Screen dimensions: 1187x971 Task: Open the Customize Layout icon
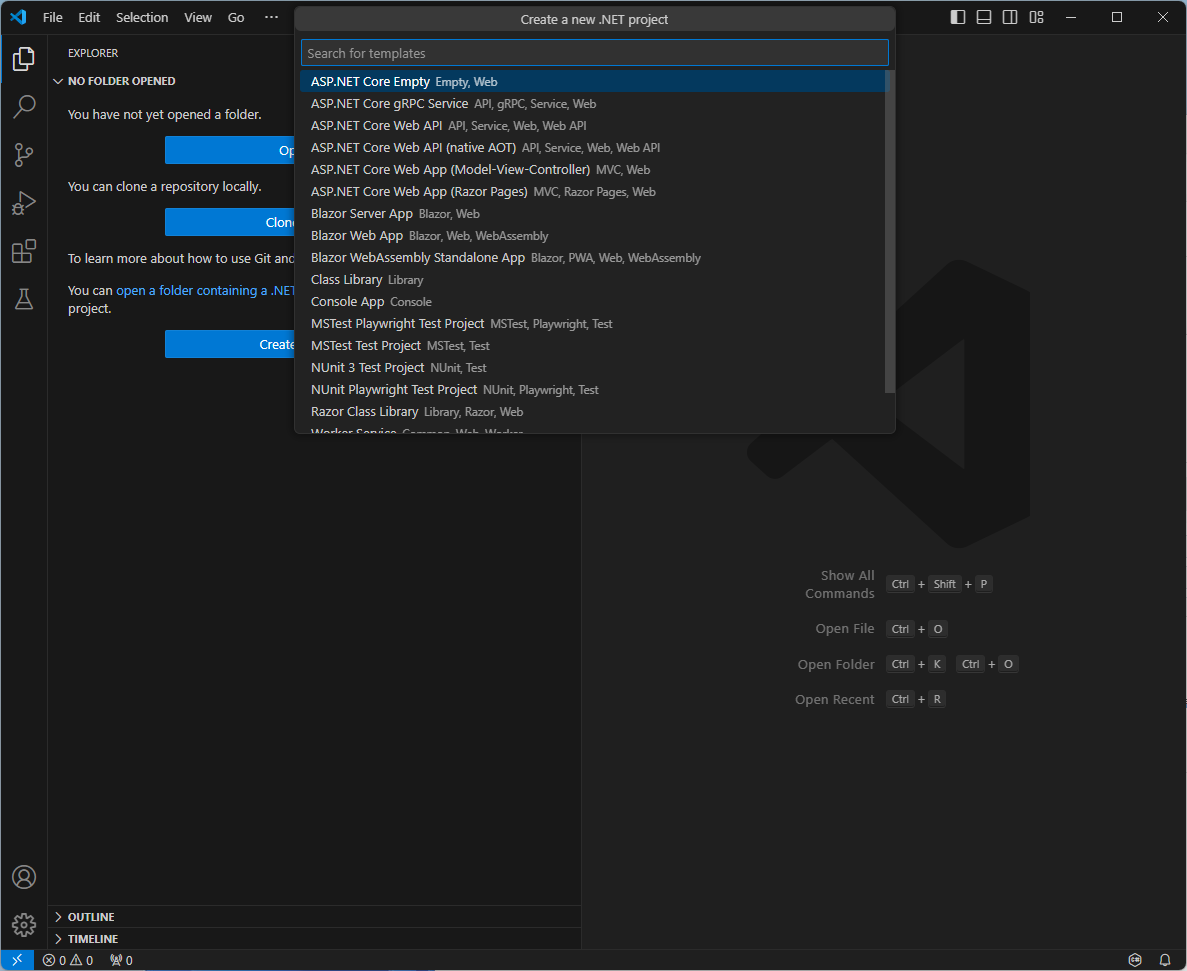pos(1036,17)
